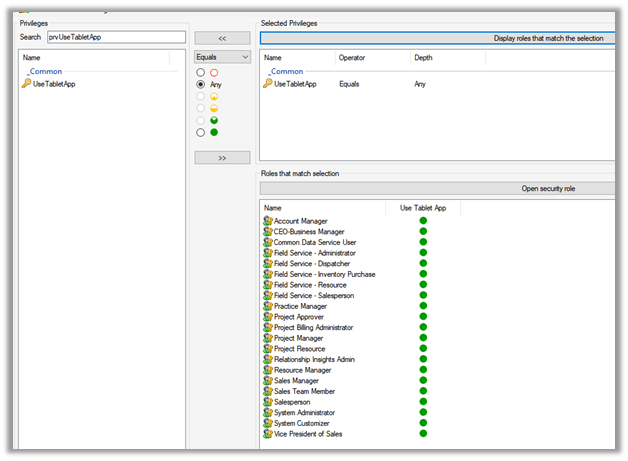
Task: Click green privilege dot for Practice Manager
Action: point(423,306)
